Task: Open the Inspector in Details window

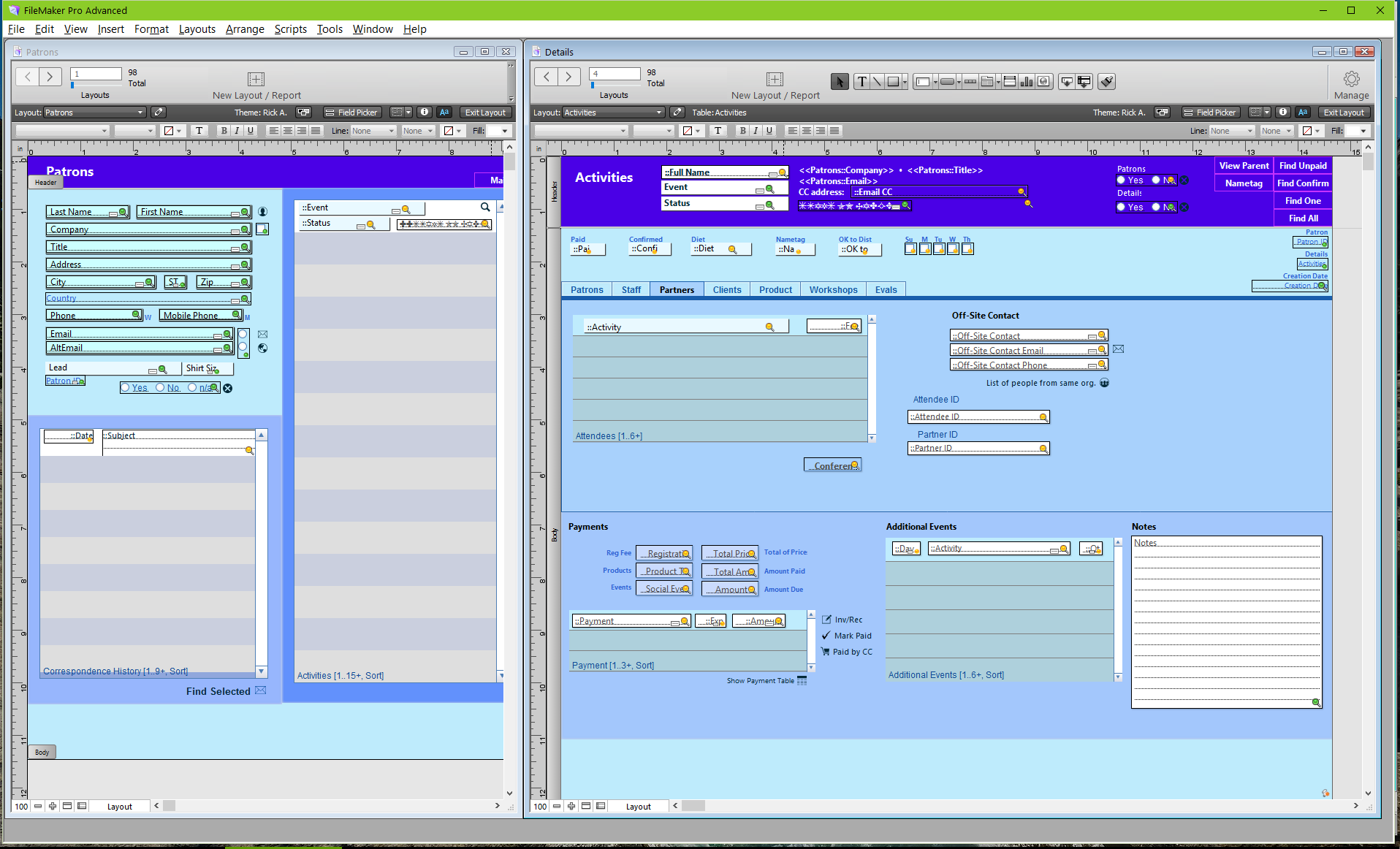Action: coord(1283,113)
